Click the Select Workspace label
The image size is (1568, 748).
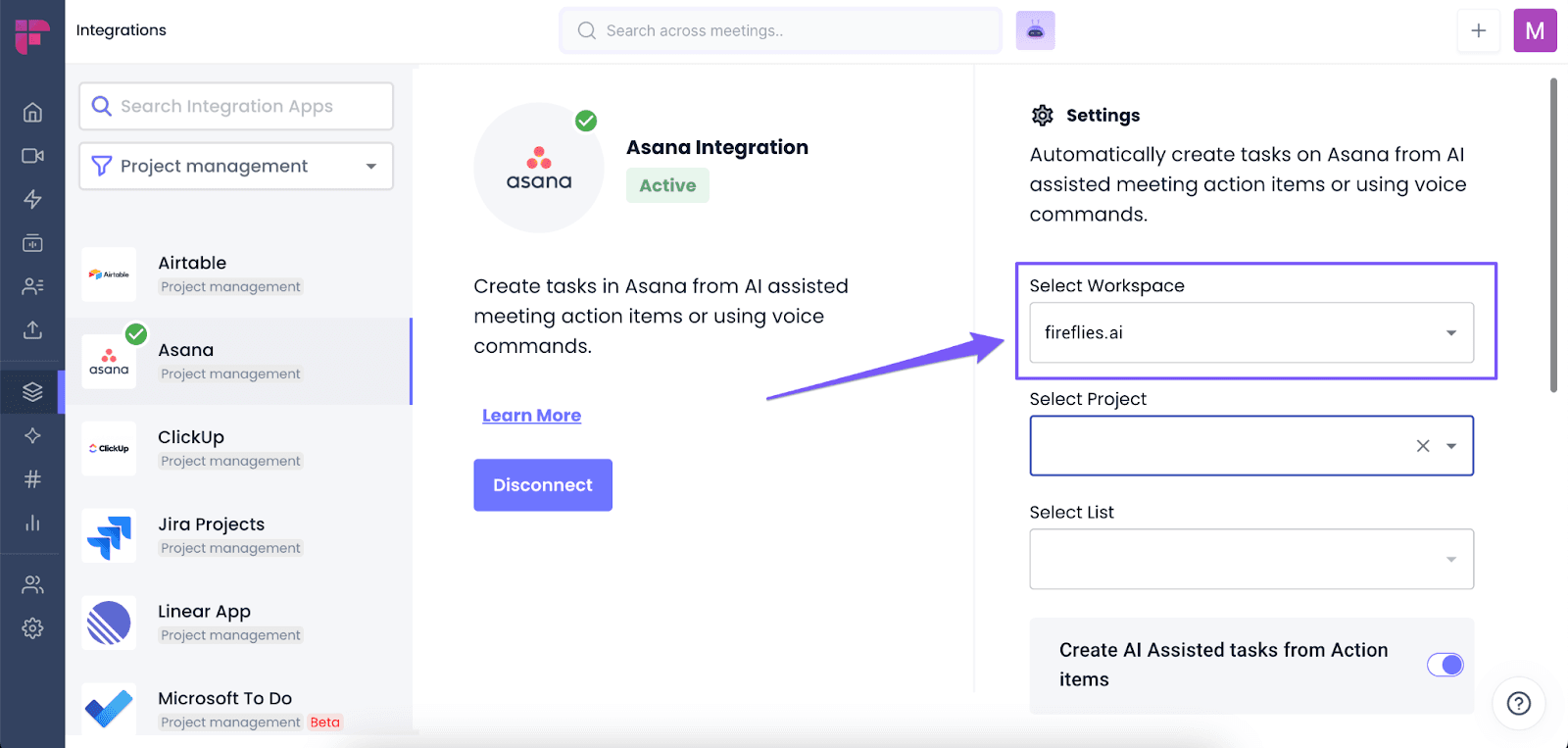(1106, 286)
